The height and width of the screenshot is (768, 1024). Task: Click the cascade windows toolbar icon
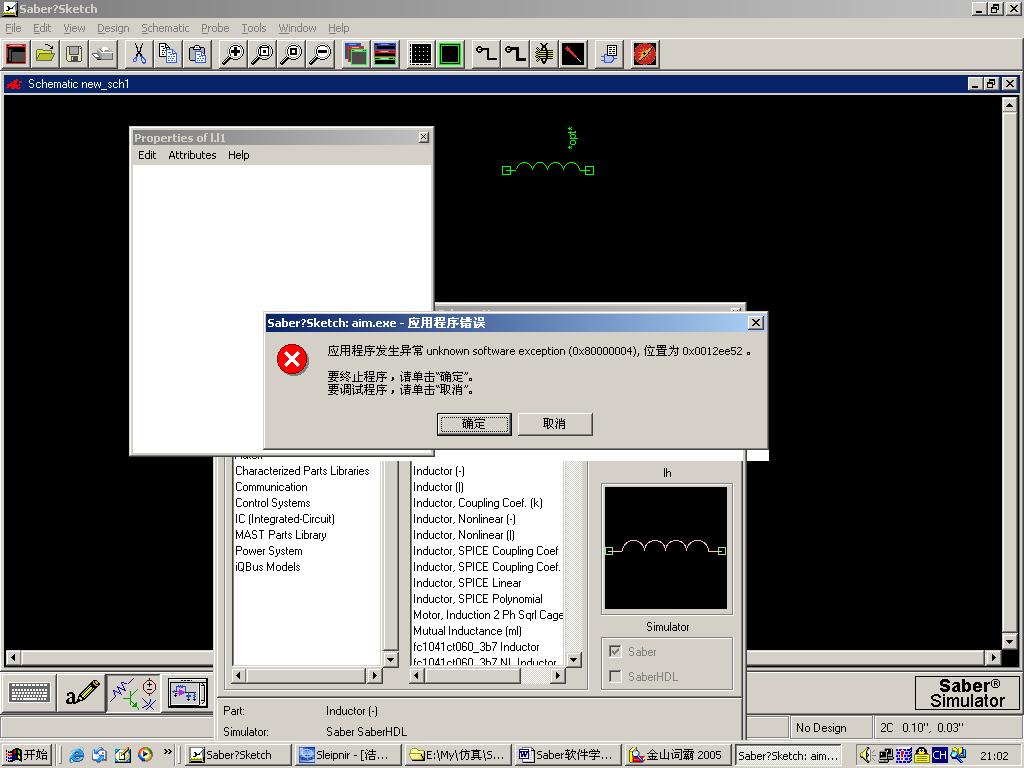pos(356,54)
